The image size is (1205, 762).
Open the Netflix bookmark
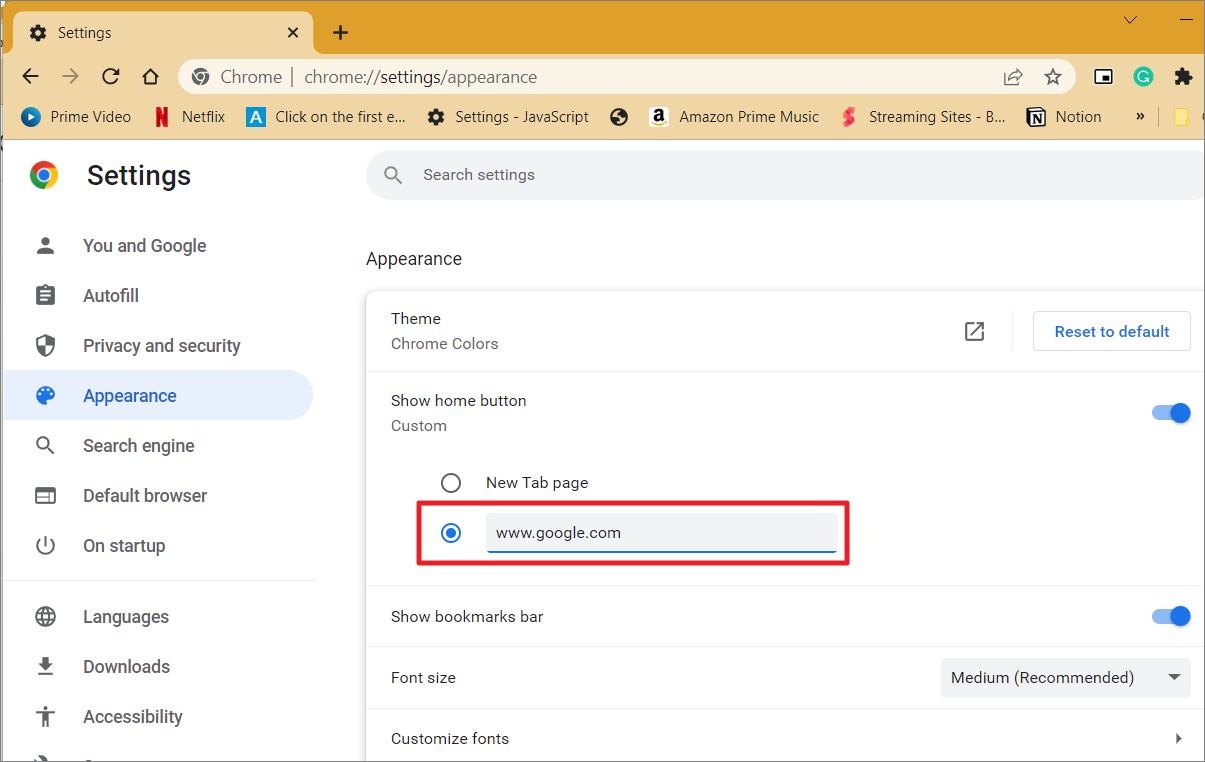(188, 117)
